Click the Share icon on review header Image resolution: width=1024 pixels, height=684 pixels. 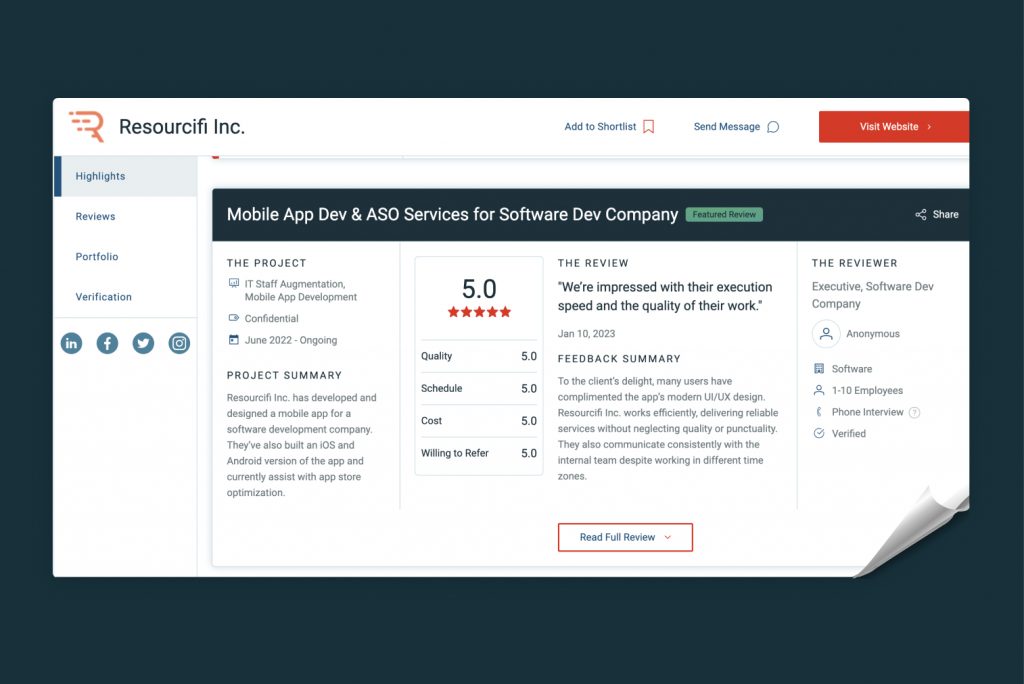(x=921, y=215)
